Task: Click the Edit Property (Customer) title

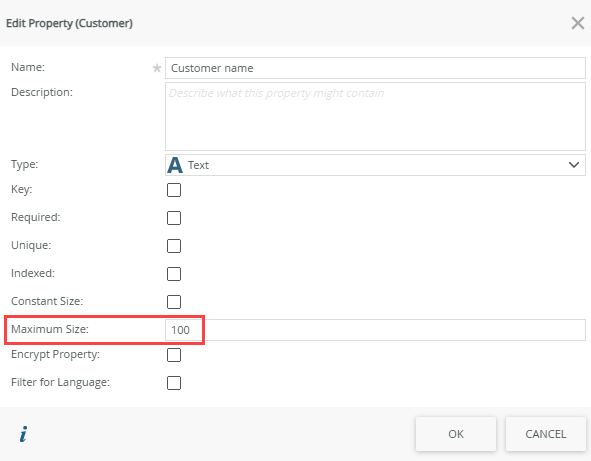Action: click(69, 23)
